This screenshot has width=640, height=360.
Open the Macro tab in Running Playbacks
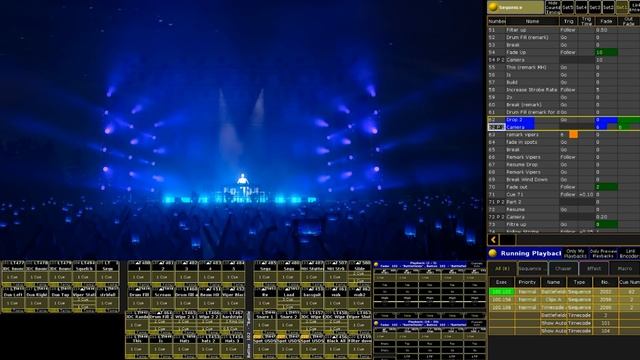[x=625, y=269]
